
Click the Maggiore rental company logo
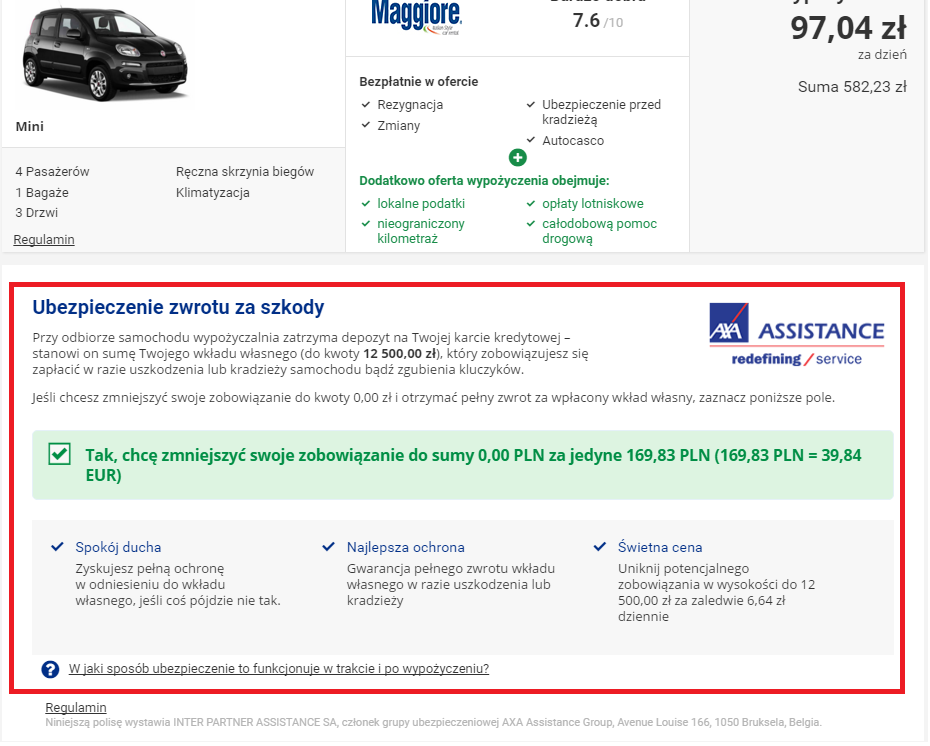[416, 17]
